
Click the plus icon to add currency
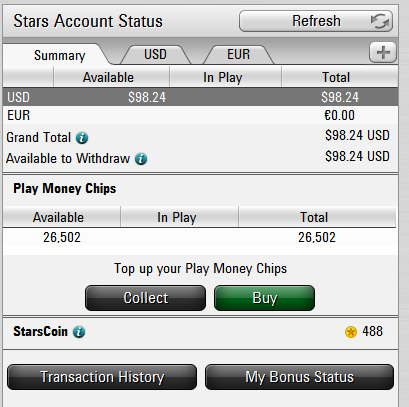point(383,52)
